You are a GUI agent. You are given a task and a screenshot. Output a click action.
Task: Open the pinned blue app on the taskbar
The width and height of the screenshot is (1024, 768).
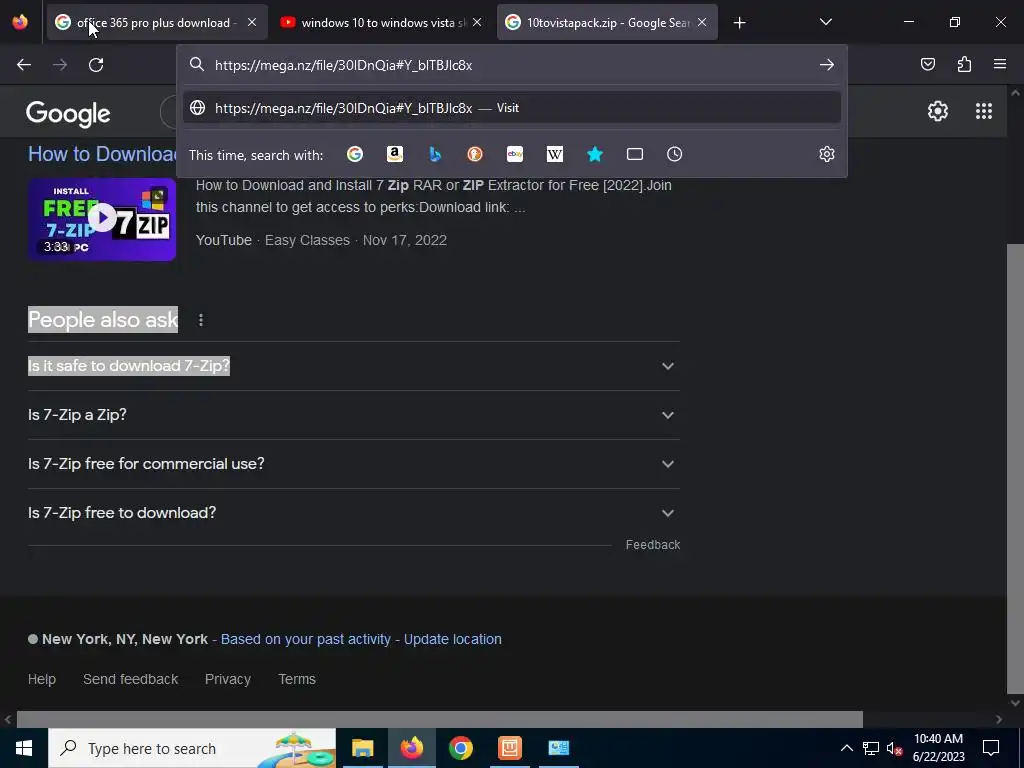click(558, 748)
